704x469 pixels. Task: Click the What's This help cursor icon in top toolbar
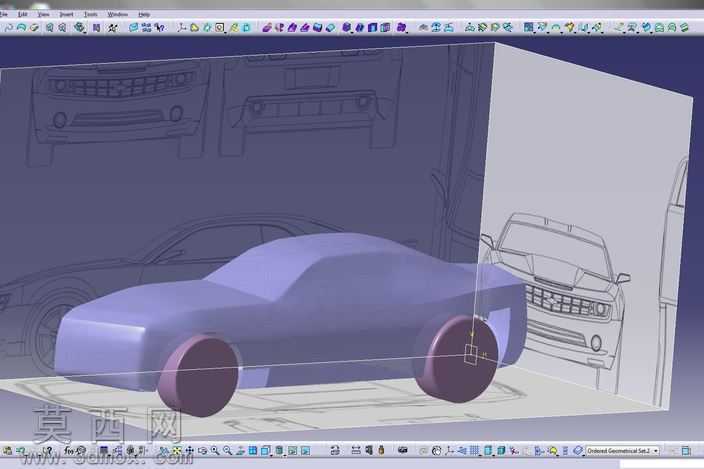(x=159, y=28)
